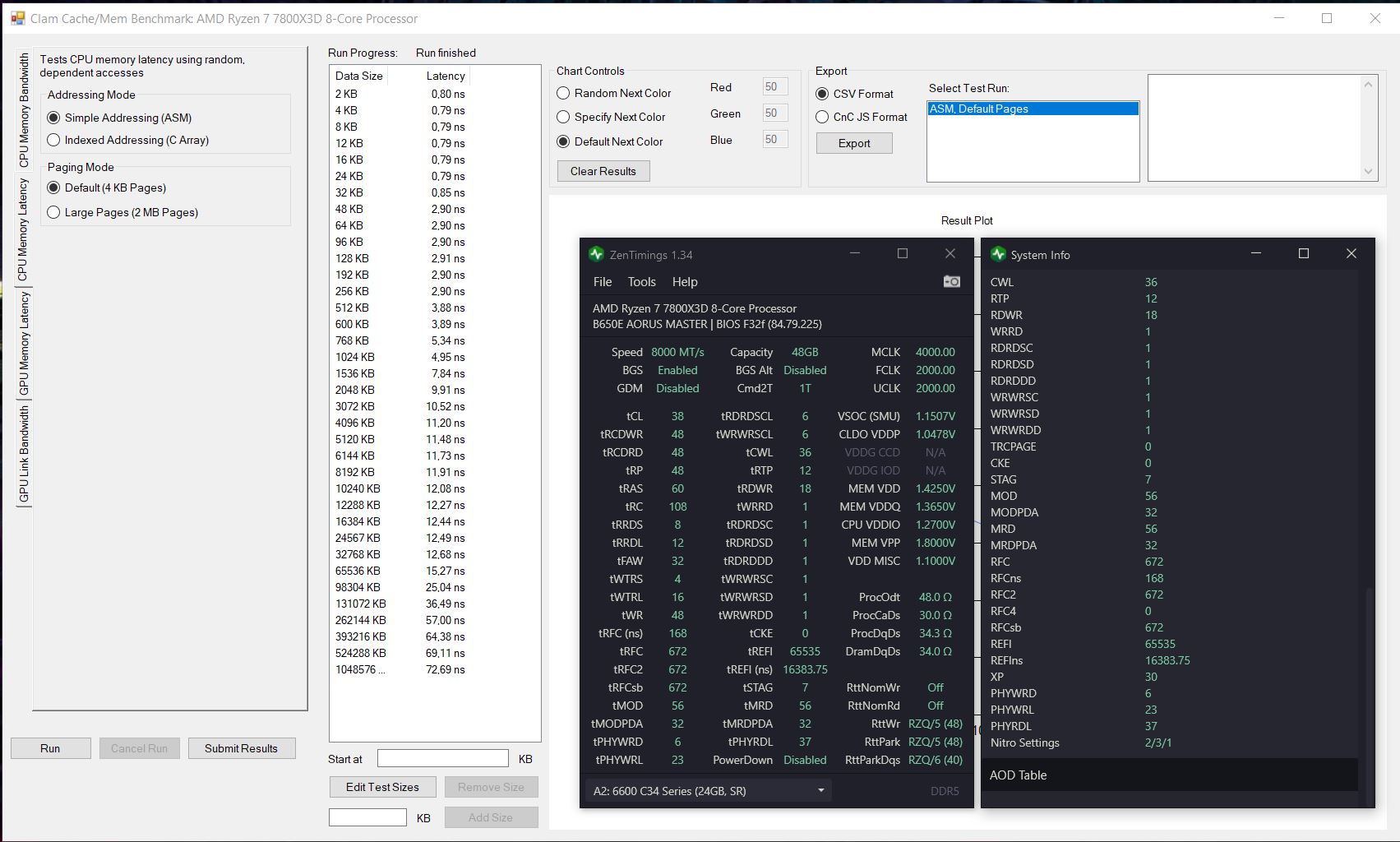
Task: Select the 32768 KB result row
Action: (x=400, y=554)
